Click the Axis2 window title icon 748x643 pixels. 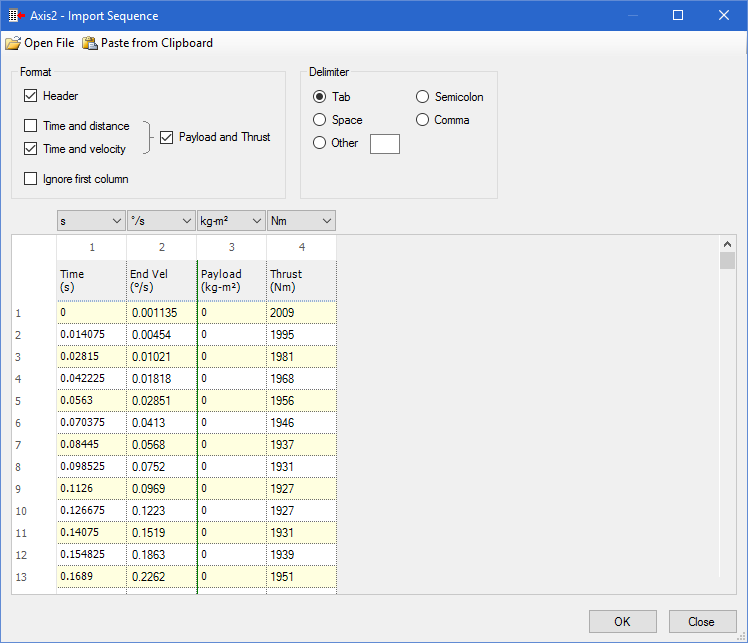(14, 16)
